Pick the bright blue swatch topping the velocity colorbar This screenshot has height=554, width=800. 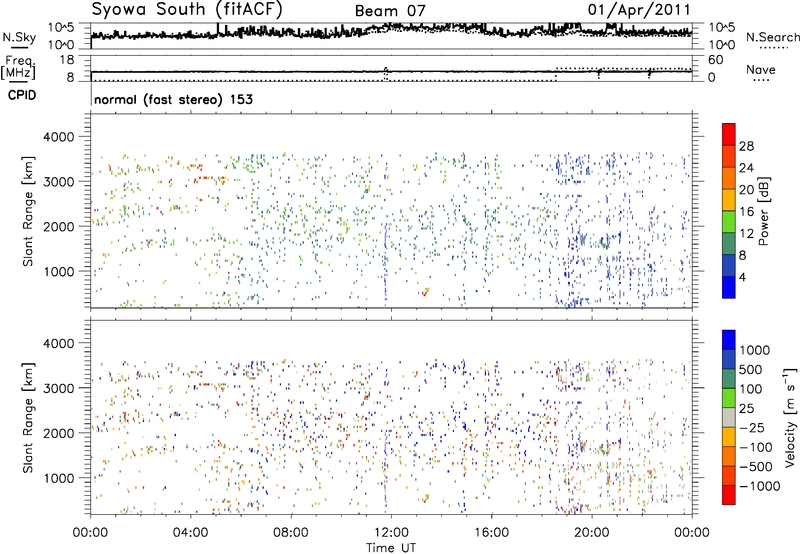pyautogui.click(x=729, y=340)
